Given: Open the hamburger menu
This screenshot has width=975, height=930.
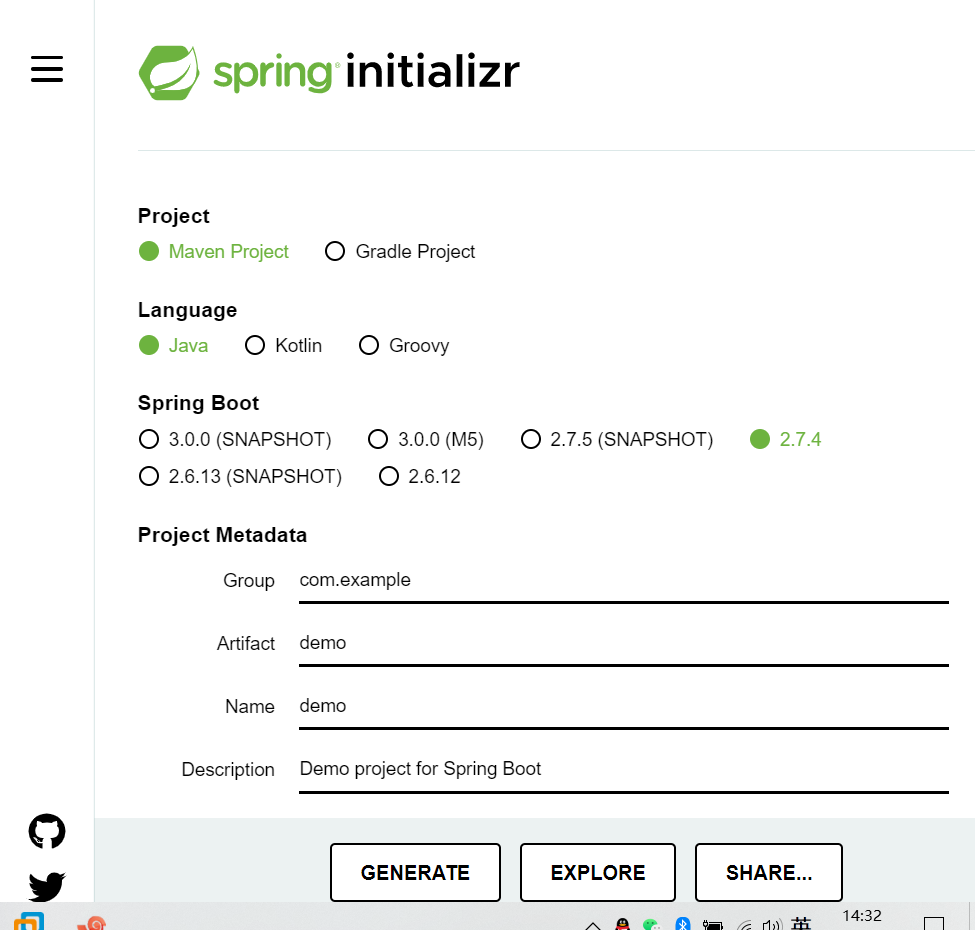Looking at the screenshot, I should point(47,69).
